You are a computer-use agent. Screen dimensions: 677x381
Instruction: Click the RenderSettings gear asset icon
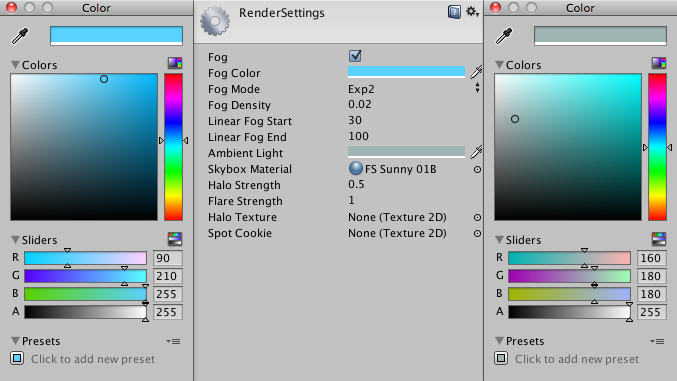[215, 21]
